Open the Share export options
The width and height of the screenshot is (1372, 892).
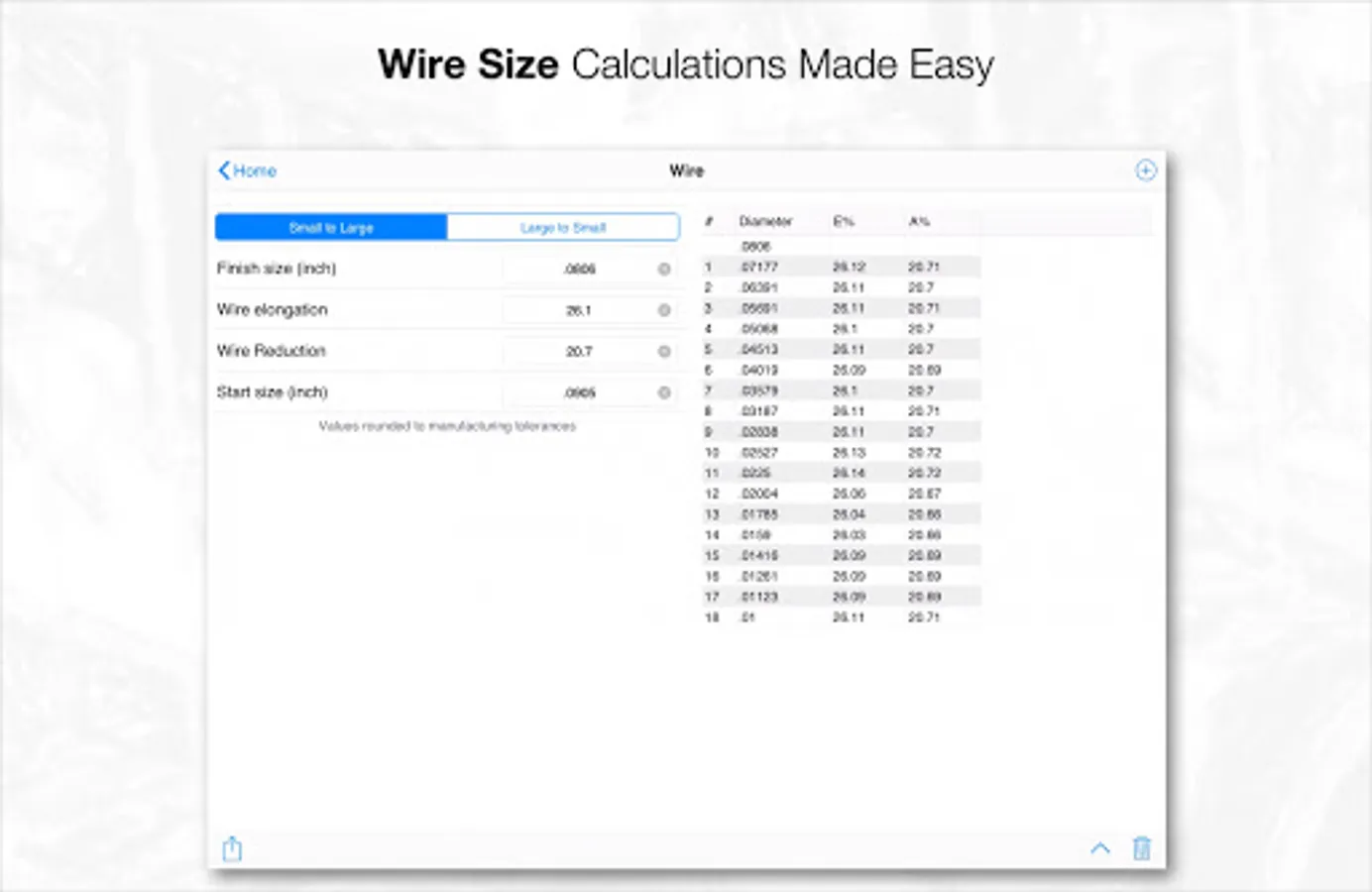[232, 849]
